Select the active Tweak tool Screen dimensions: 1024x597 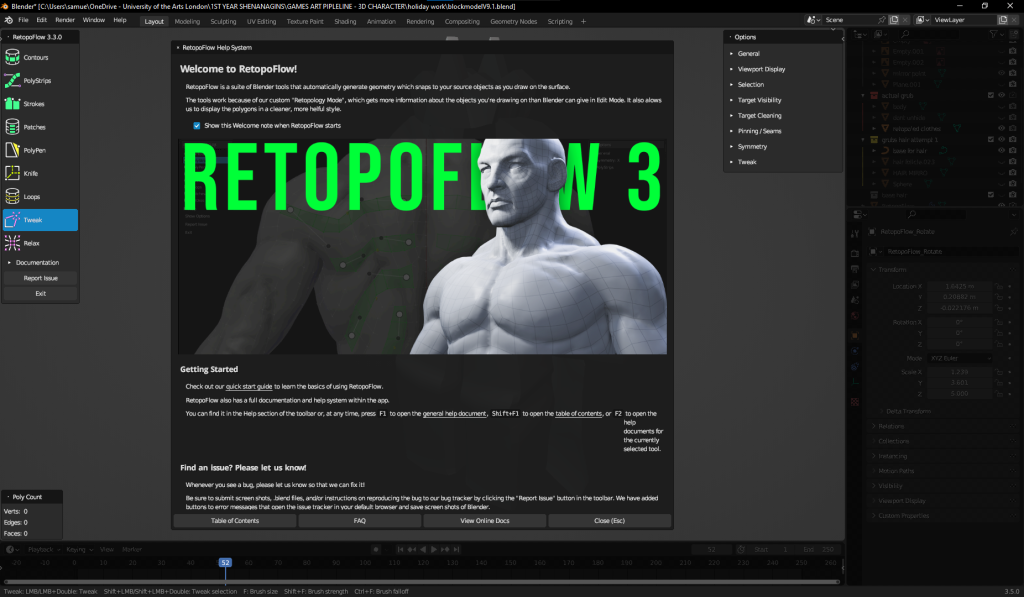click(x=40, y=220)
